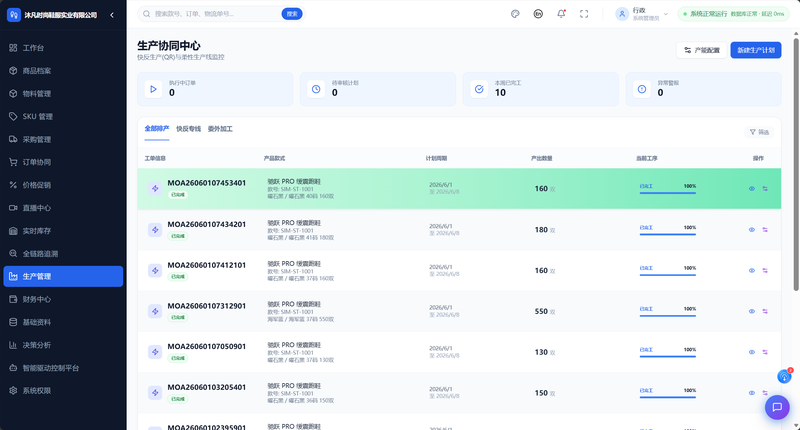
Task: Click 新建生产计划 button
Action: click(x=756, y=50)
